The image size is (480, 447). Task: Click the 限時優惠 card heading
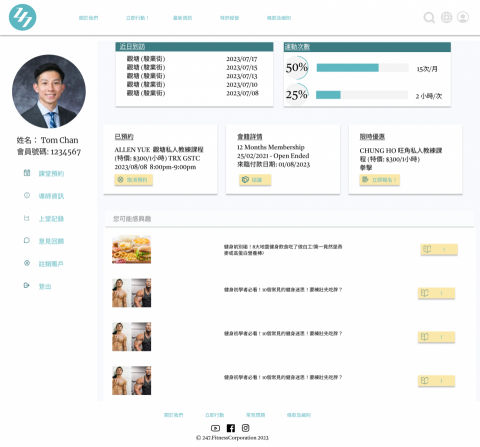pos(372,137)
